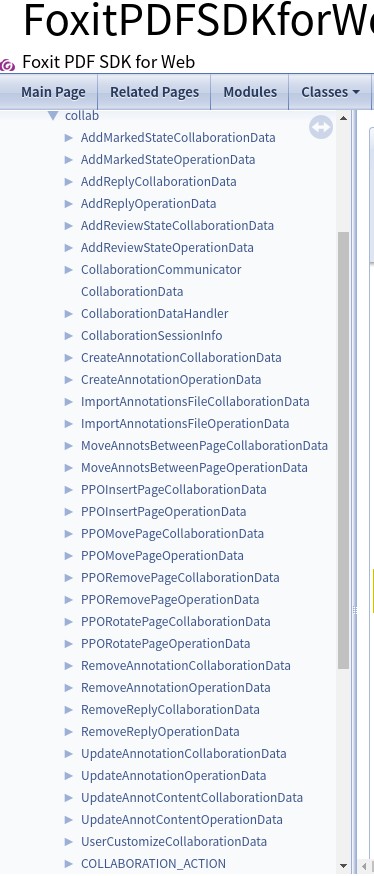Select UpdateAnnotContentOperationData tree item
The width and height of the screenshot is (374, 876).
[182, 820]
